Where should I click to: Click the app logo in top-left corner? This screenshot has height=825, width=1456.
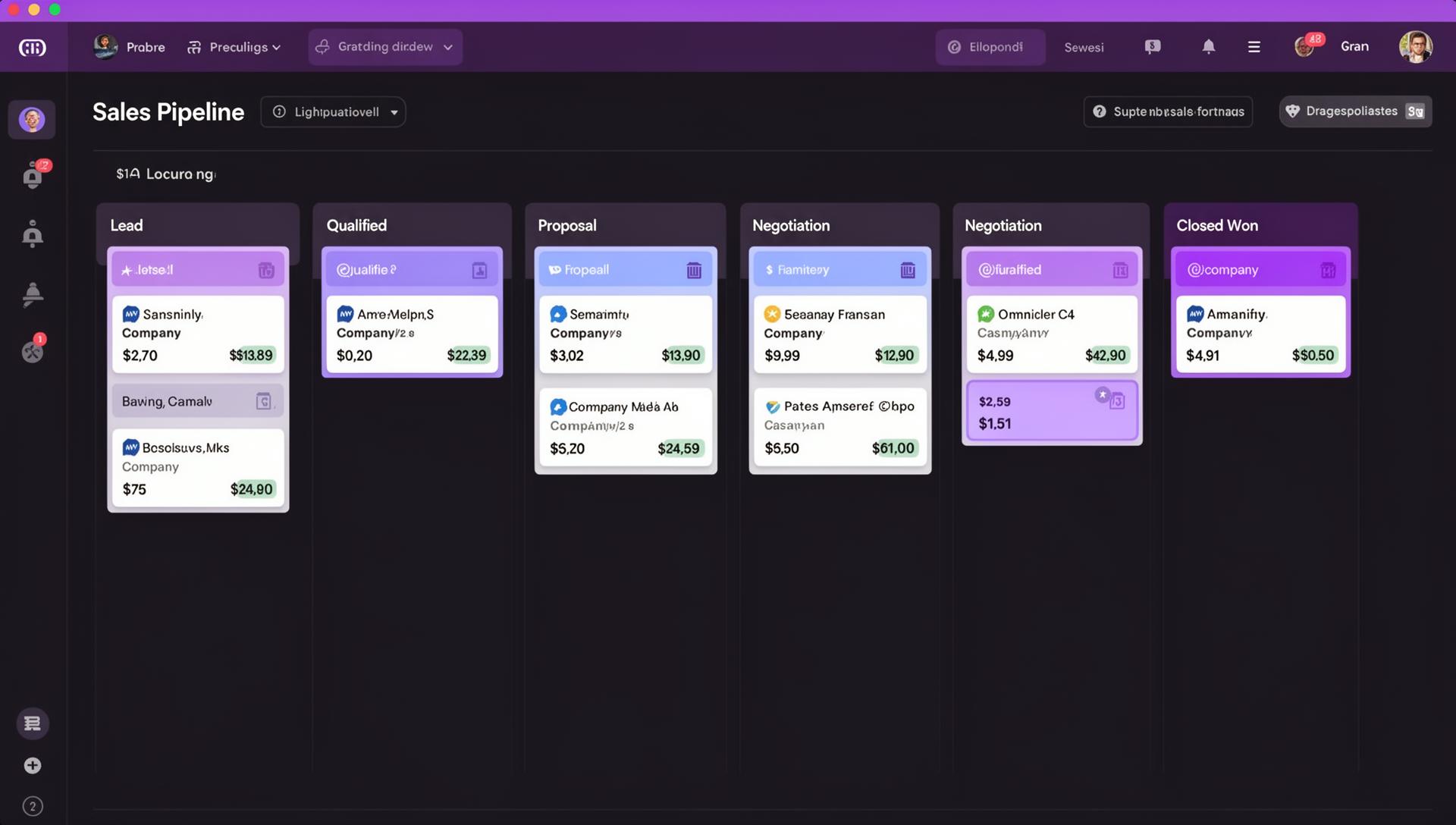(x=32, y=48)
